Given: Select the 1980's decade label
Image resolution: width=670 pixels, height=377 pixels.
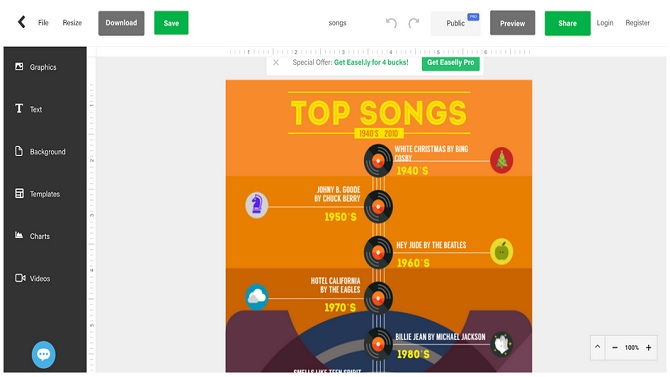Looking at the screenshot, I should [413, 354].
